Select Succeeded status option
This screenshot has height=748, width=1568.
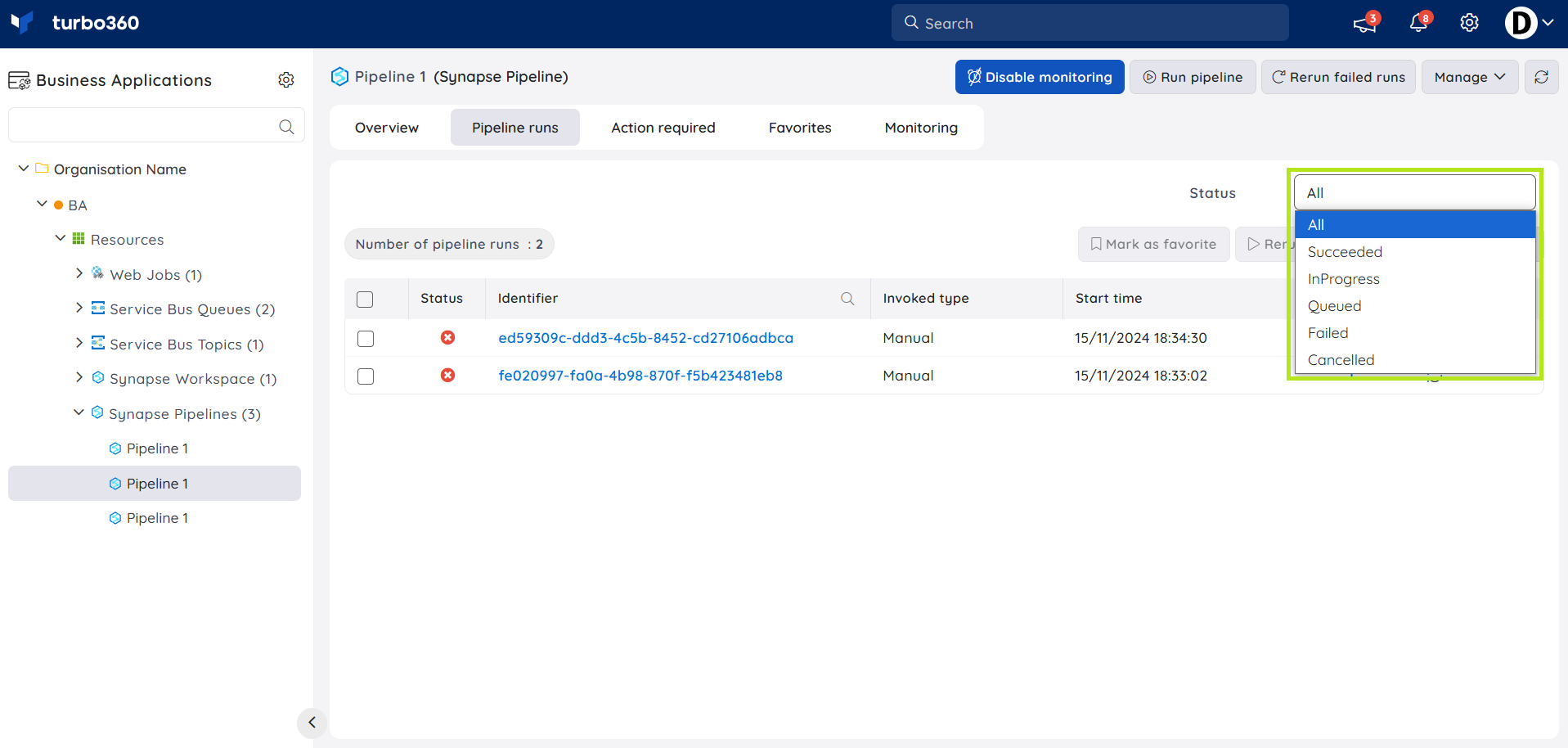tap(1415, 252)
